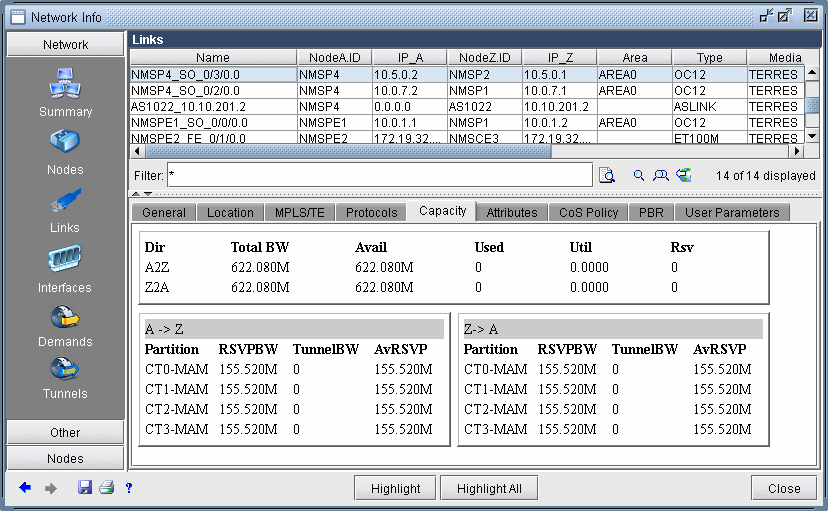Image resolution: width=828 pixels, height=511 pixels.
Task: Click the binoculars find icon
Action: click(661, 175)
